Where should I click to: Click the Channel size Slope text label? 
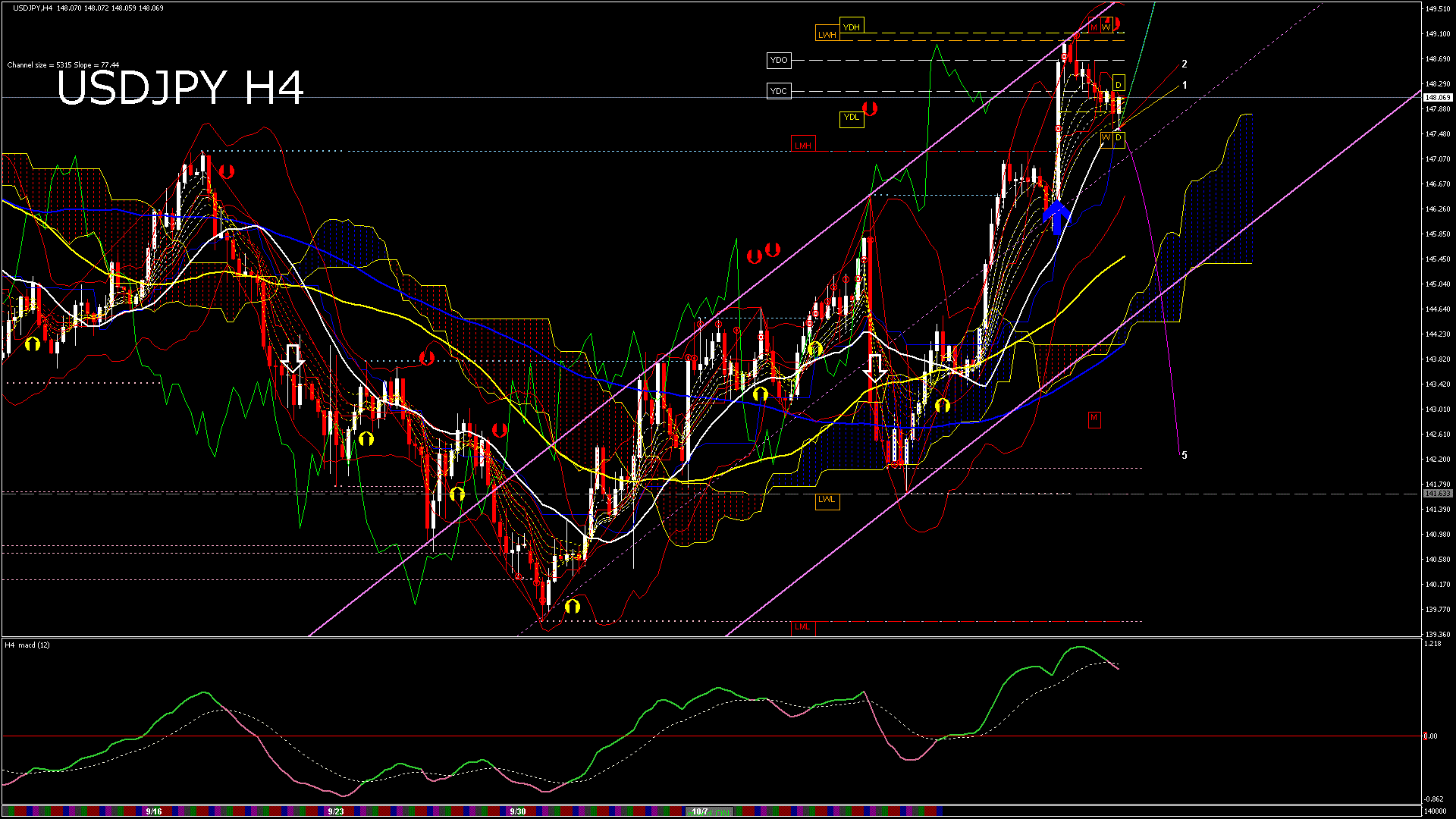point(63,65)
